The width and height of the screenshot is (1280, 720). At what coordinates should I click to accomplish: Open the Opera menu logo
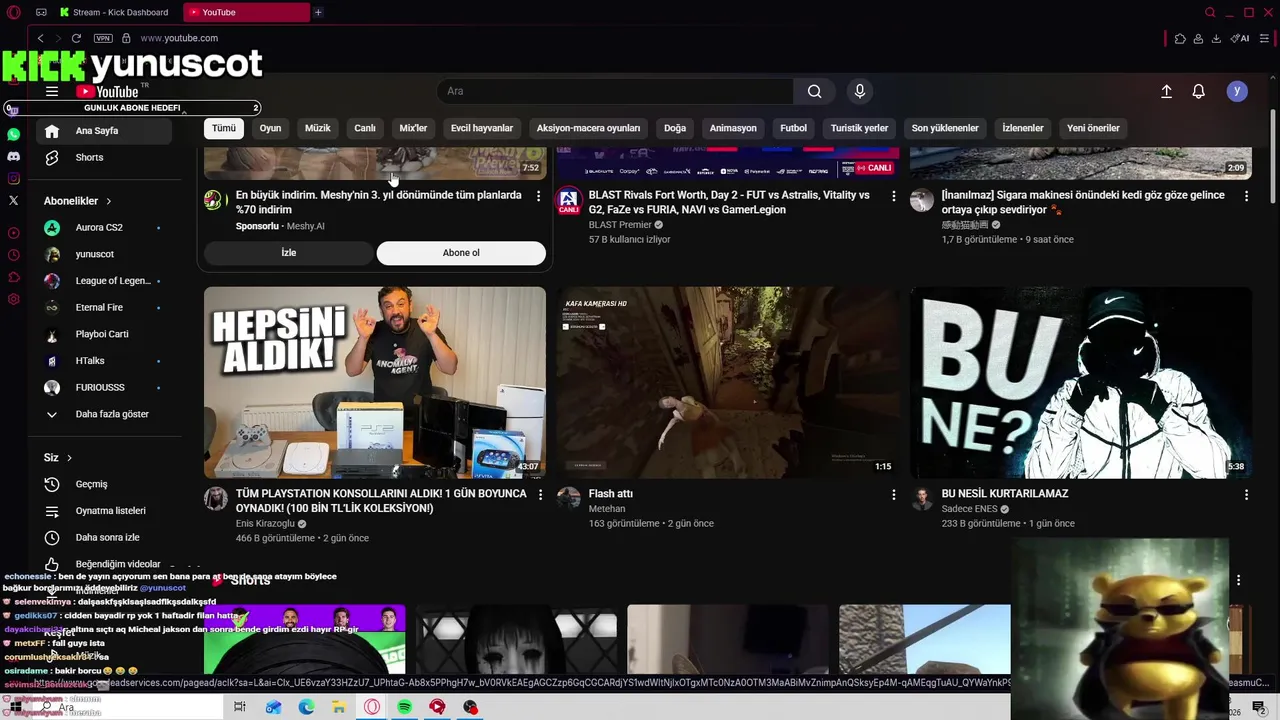[13, 12]
